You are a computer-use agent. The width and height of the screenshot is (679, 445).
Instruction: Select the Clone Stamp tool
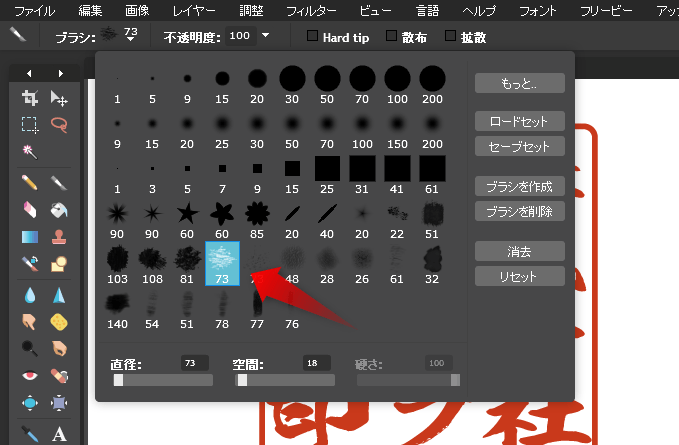pyautogui.click(x=59, y=237)
